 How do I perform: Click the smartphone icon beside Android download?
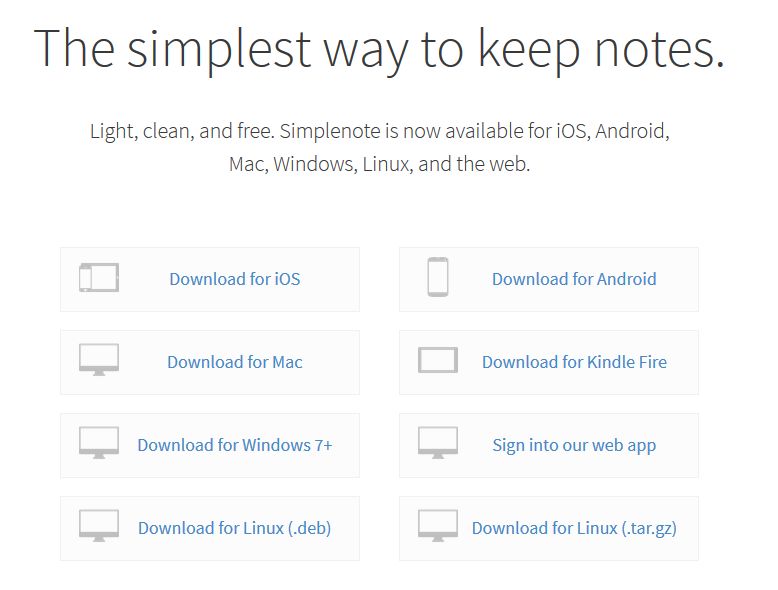tap(438, 277)
